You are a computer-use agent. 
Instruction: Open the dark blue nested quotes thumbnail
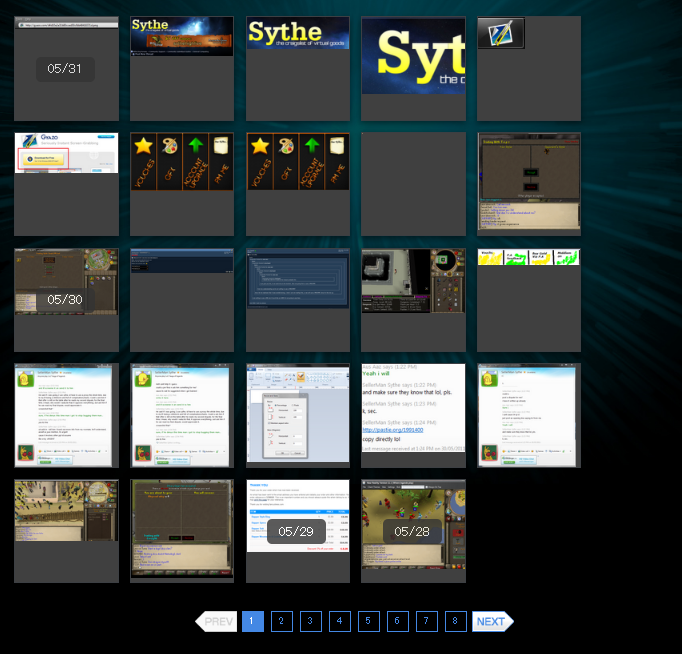click(x=298, y=300)
